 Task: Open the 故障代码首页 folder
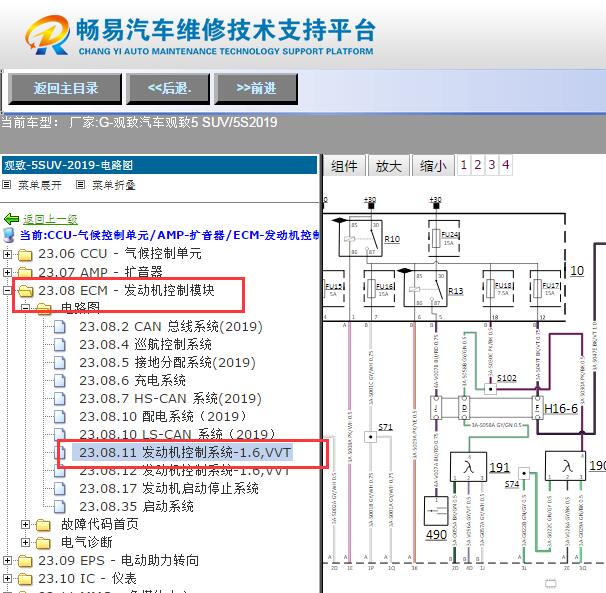tap(100, 525)
